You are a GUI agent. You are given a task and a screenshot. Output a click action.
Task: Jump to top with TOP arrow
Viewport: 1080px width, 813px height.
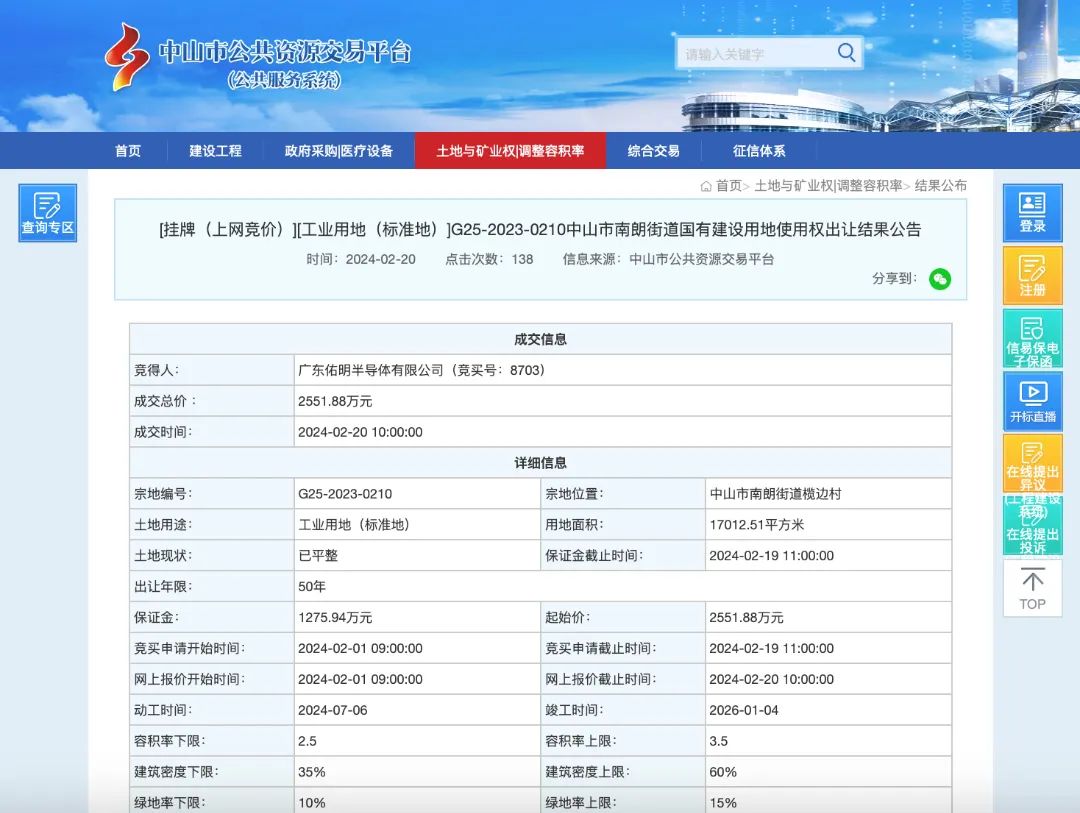tap(1032, 588)
